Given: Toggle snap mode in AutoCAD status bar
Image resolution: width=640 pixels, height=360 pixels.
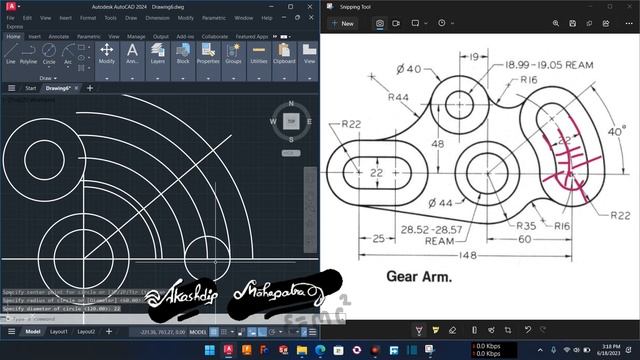Looking at the screenshot, I should pos(224,332).
